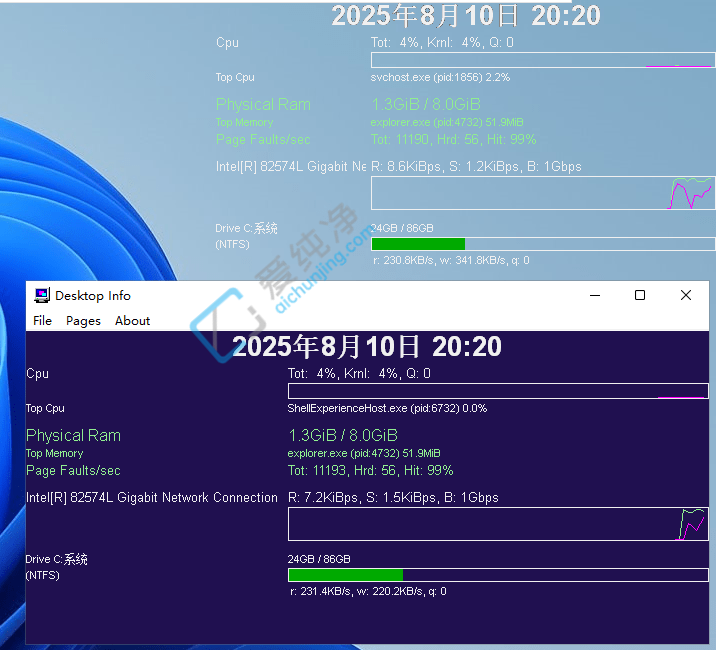
Task: Maximize the Desktop Info window
Action: [640, 296]
